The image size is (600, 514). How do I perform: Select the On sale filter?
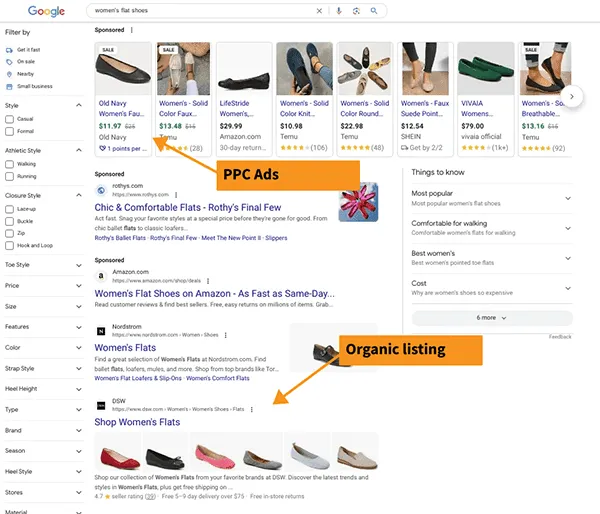[10, 60]
